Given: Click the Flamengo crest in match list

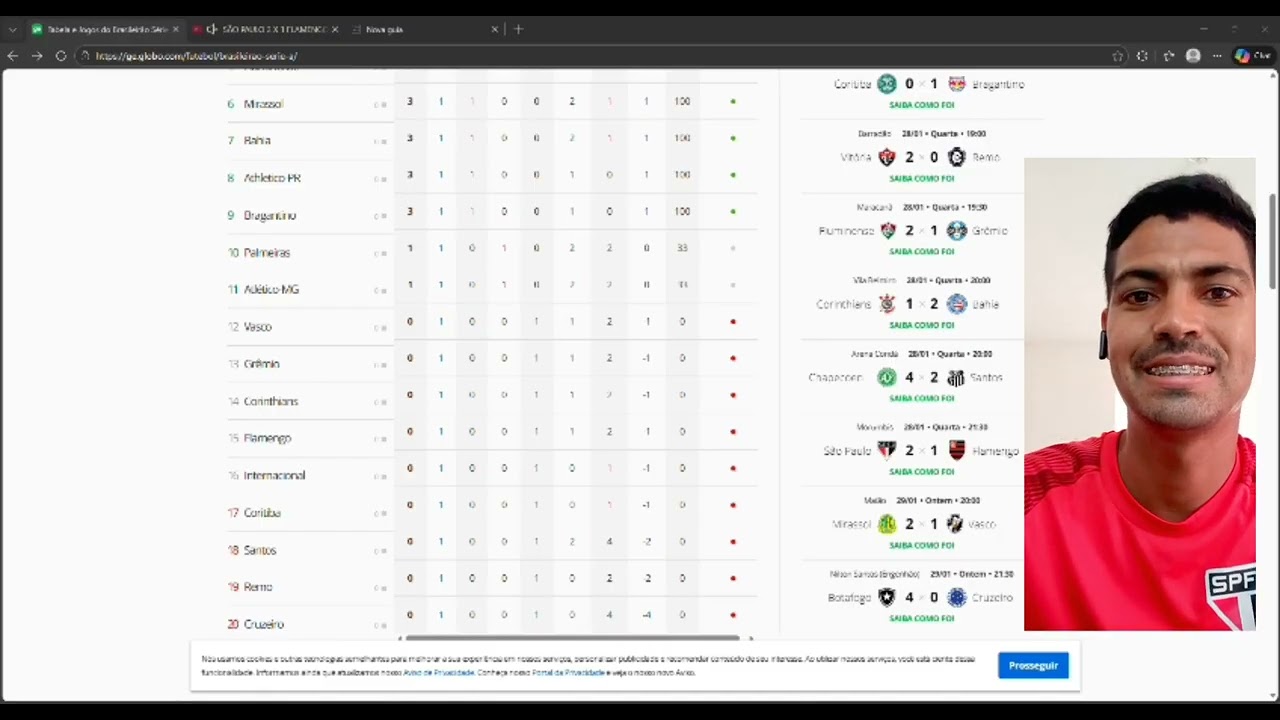Looking at the screenshot, I should [x=957, y=451].
